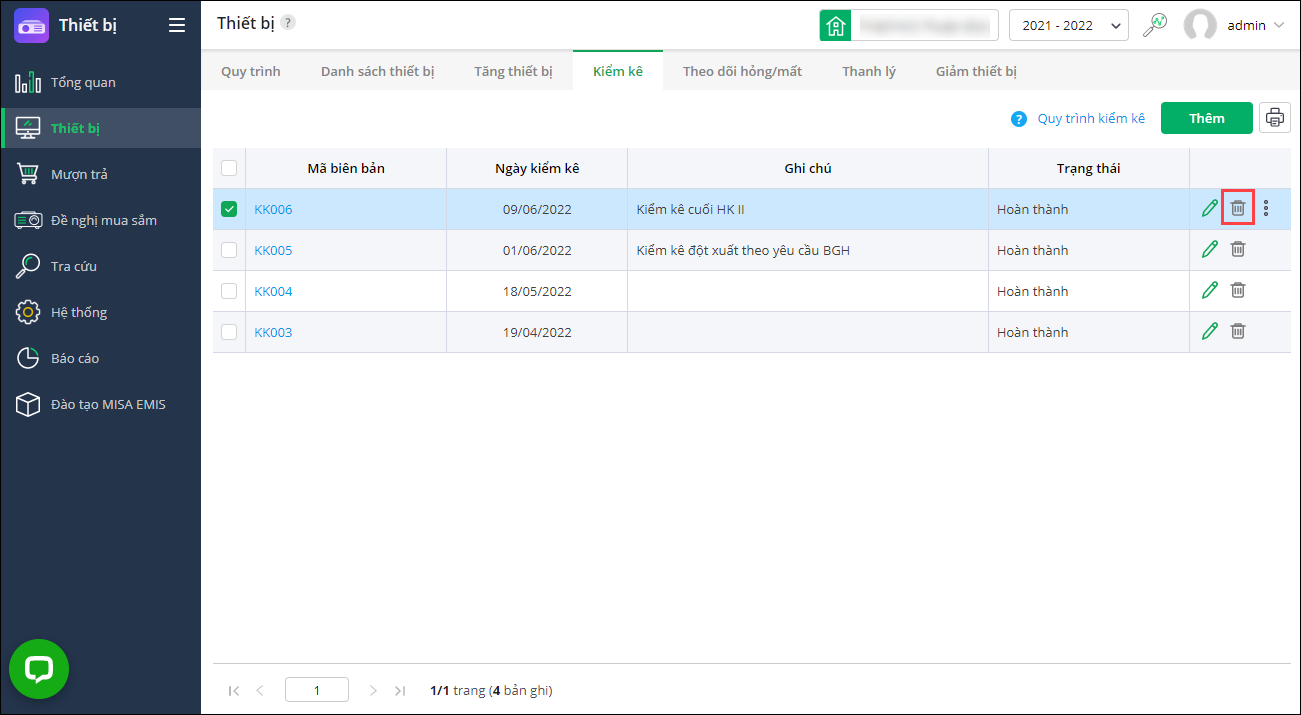Viewport: 1301px width, 715px height.
Task: Click the green Thêm button
Action: (1207, 118)
